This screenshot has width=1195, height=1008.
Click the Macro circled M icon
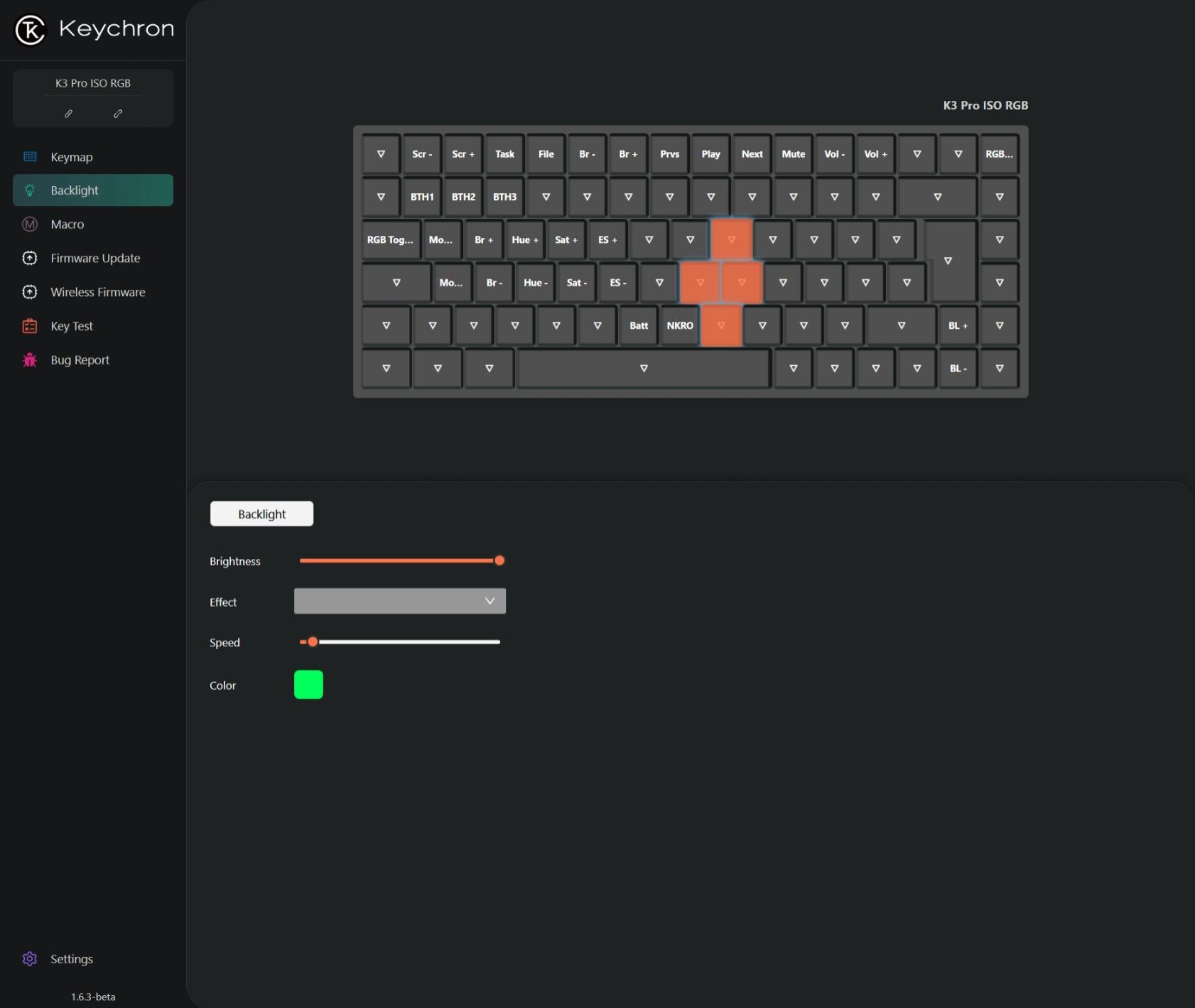30,224
